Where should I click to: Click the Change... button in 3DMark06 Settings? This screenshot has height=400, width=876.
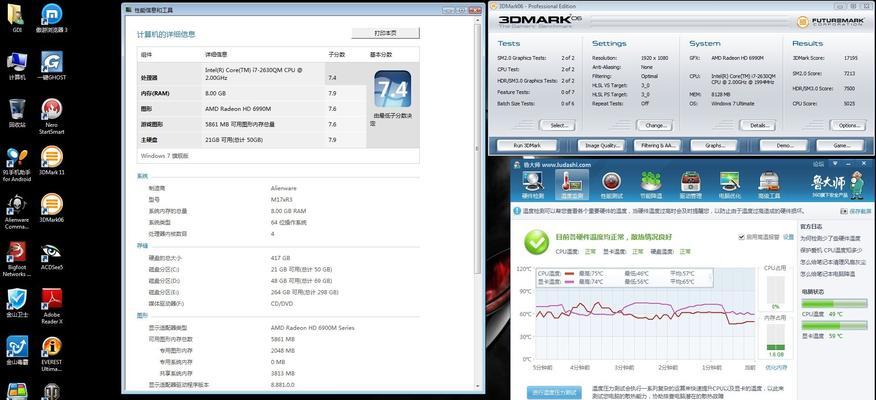coord(655,125)
